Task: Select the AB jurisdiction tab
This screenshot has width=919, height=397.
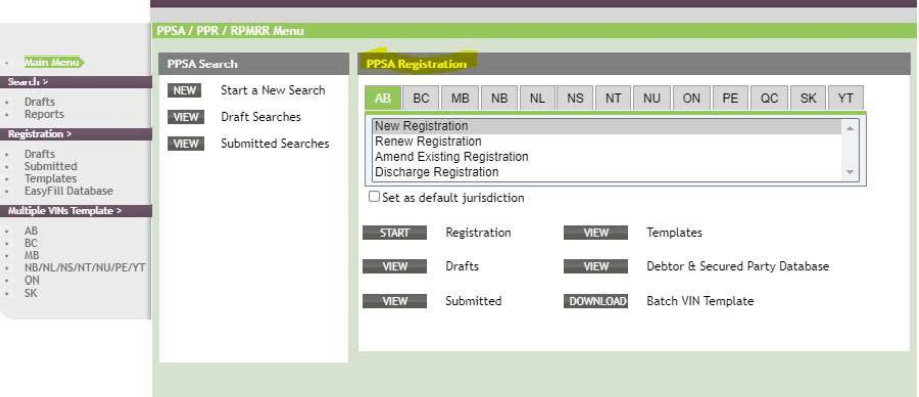Action: tap(383, 98)
